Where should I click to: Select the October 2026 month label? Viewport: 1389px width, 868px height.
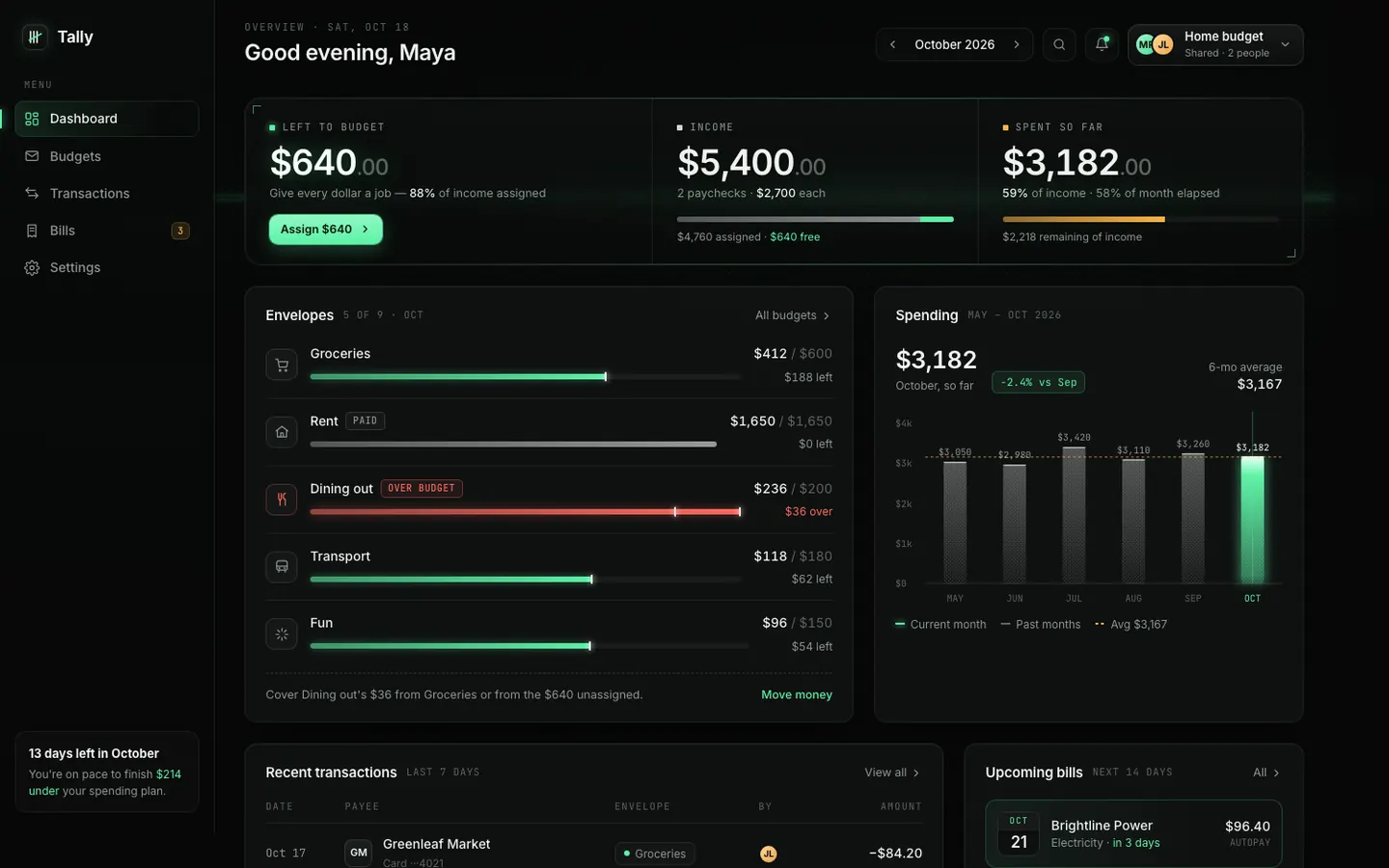955,44
